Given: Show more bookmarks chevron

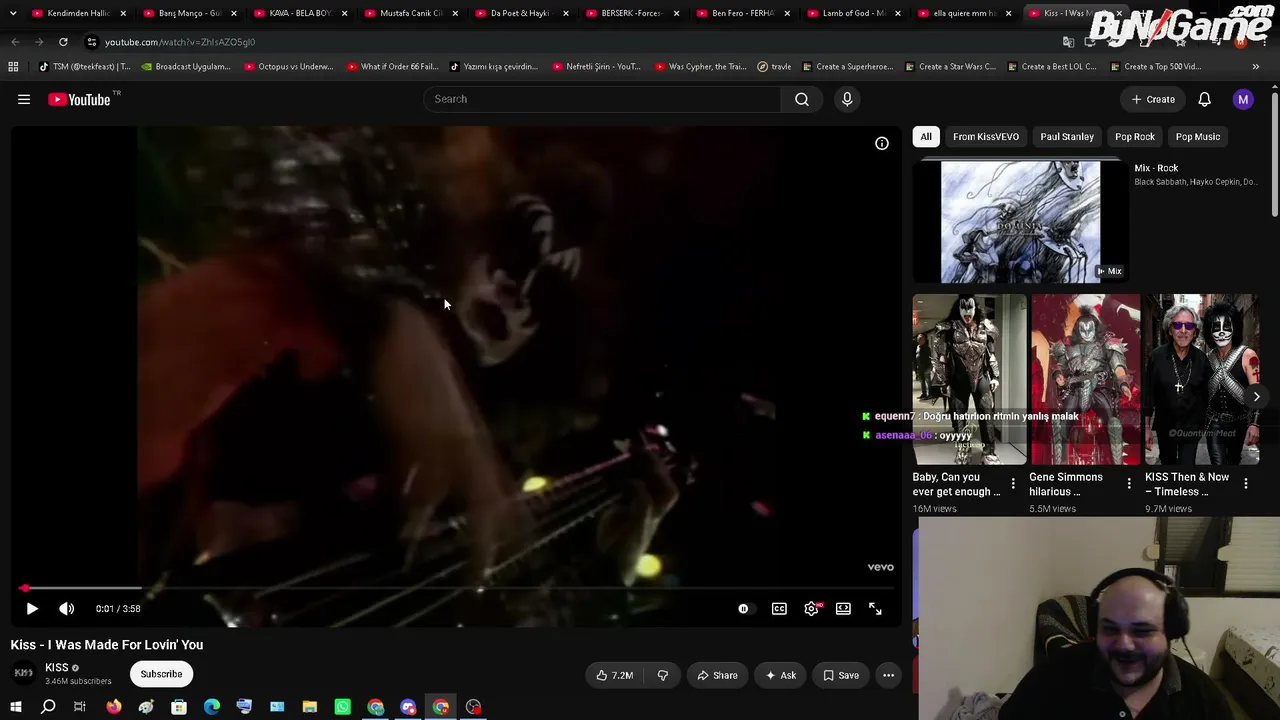Looking at the screenshot, I should [1256, 67].
